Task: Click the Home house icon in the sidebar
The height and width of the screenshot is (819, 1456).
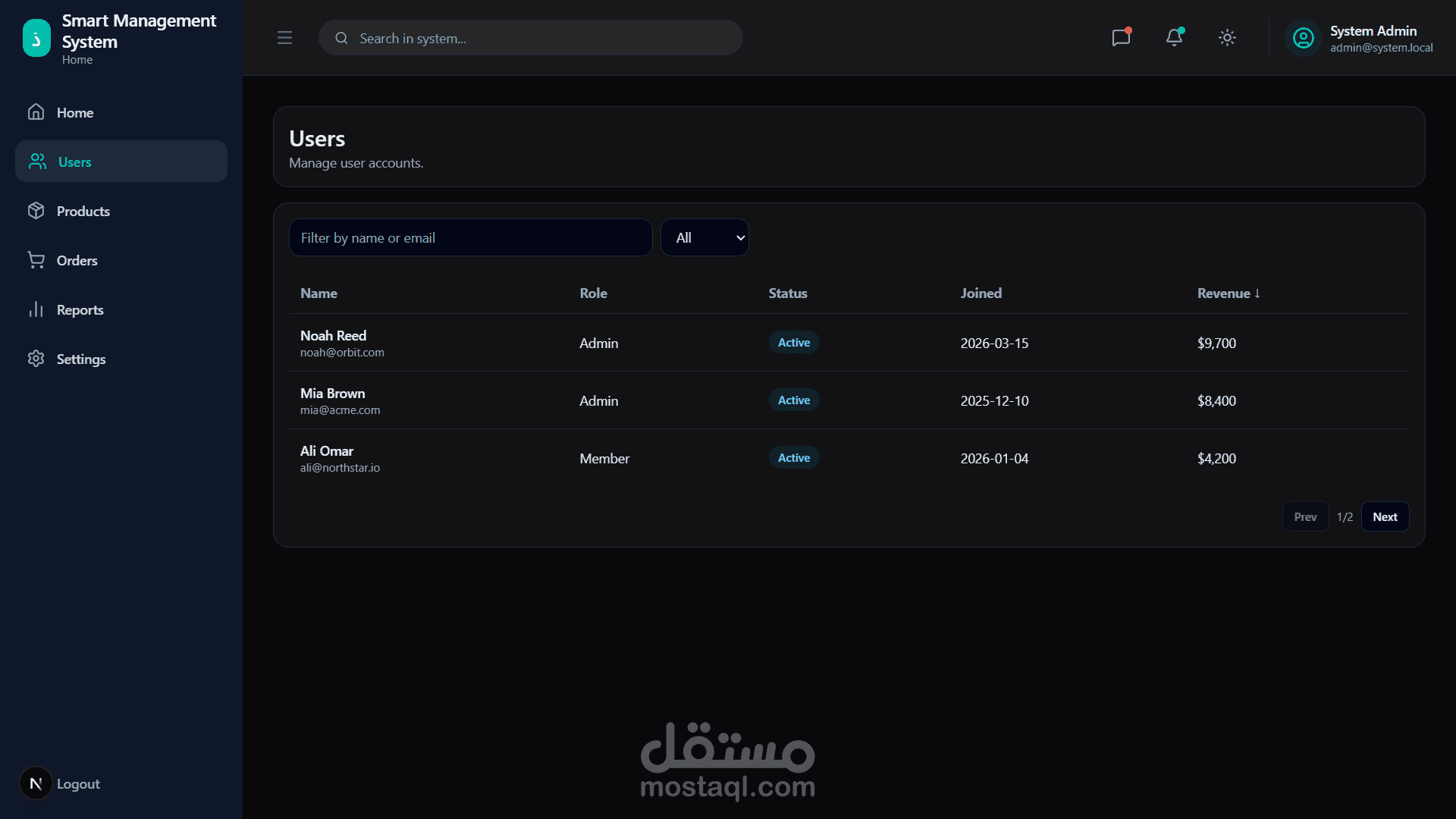Action: click(36, 112)
